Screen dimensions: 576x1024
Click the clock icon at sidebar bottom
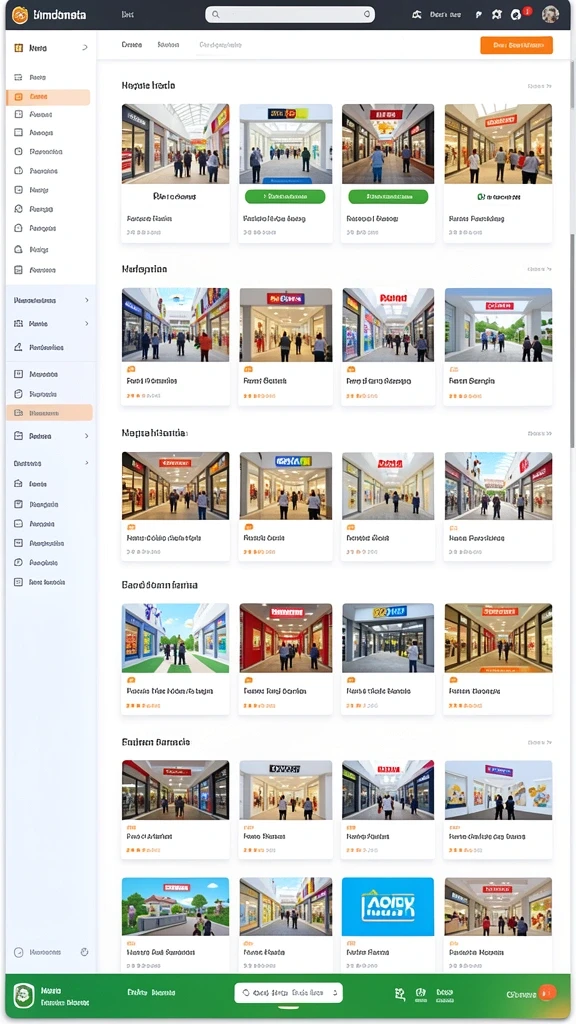coord(18,952)
